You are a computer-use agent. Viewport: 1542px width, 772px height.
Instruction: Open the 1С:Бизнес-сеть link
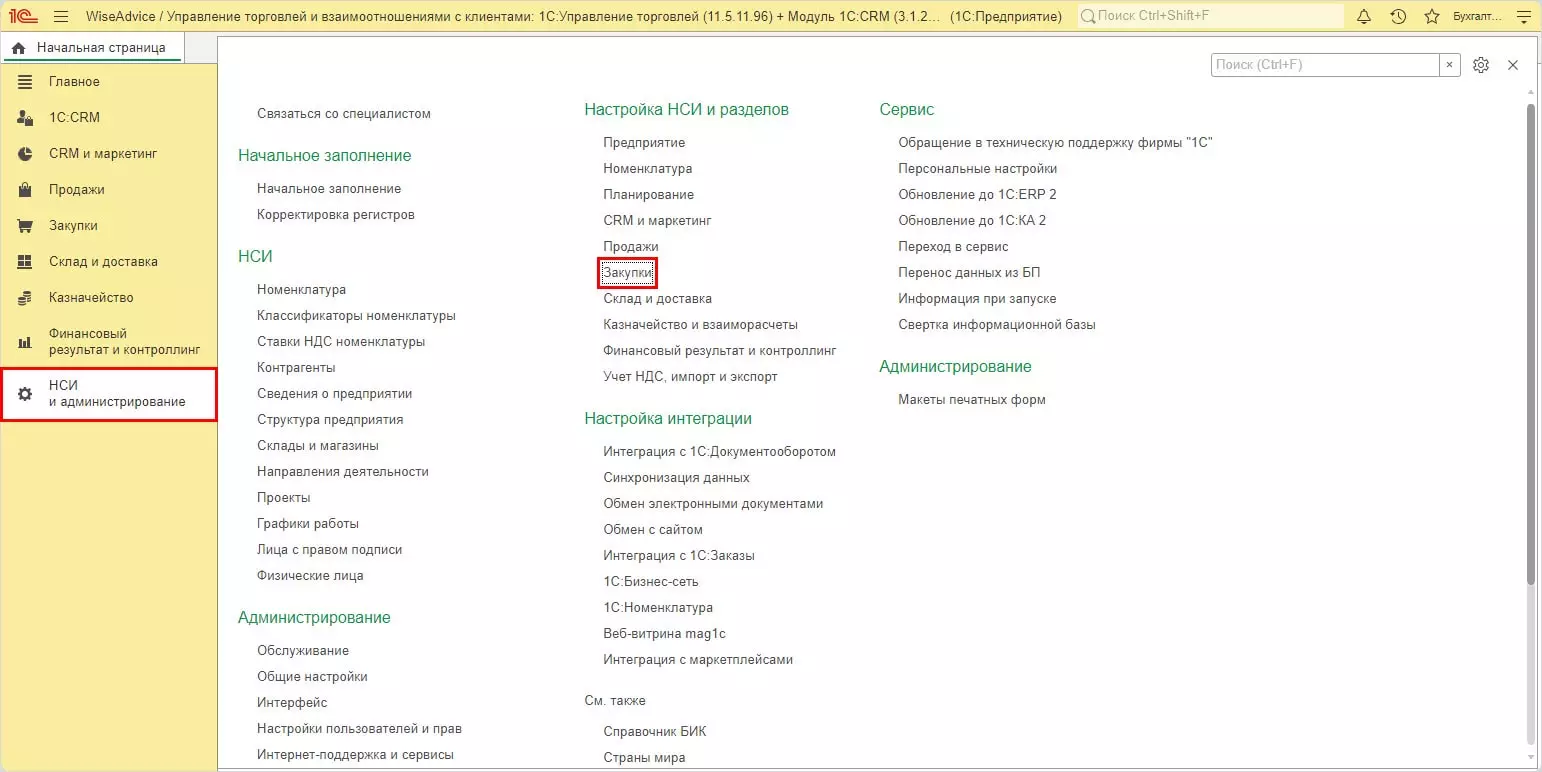pos(651,582)
